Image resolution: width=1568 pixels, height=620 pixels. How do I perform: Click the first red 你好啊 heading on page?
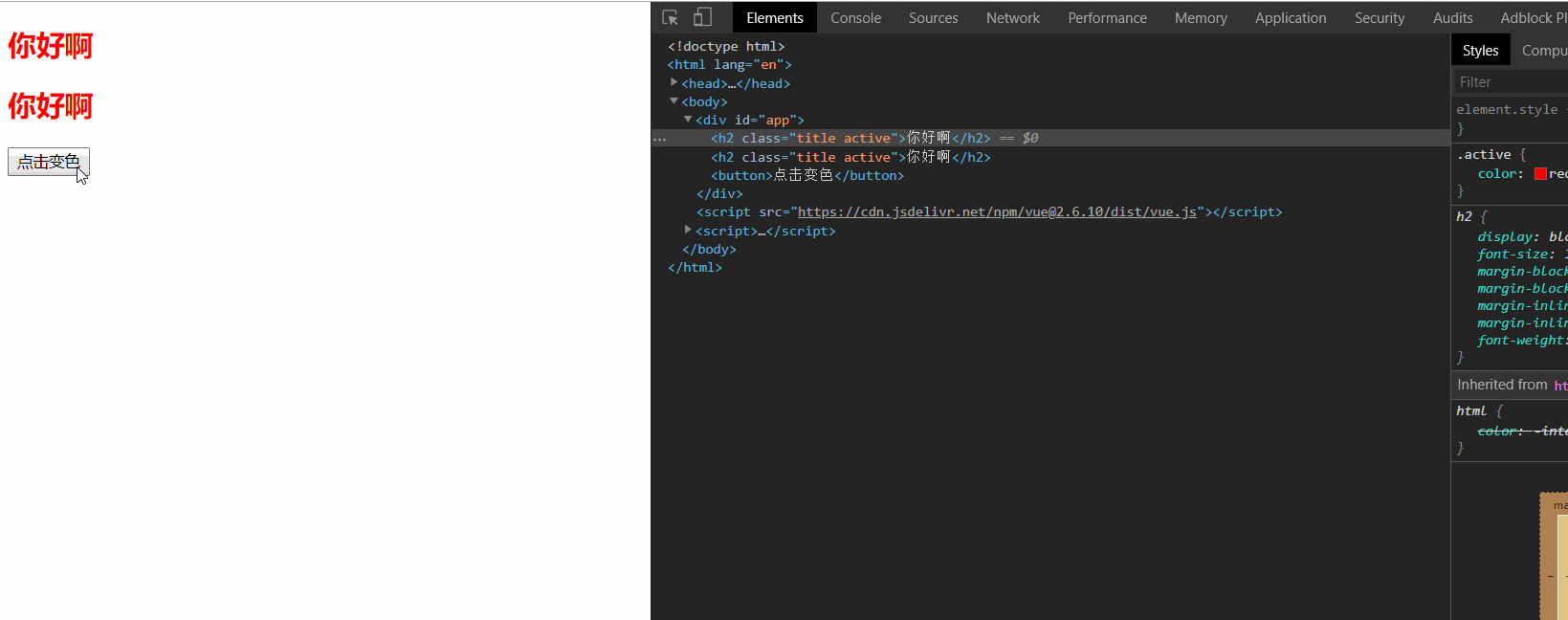[x=51, y=46]
